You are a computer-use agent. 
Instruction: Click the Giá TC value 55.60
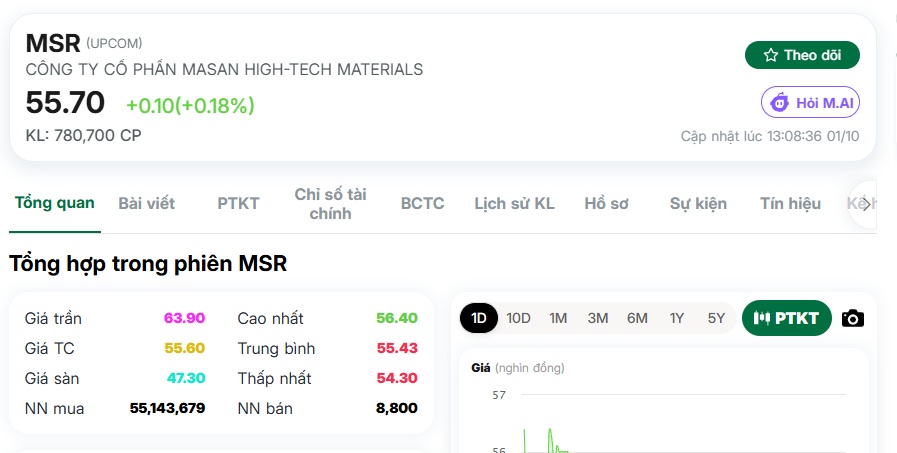pyautogui.click(x=184, y=348)
